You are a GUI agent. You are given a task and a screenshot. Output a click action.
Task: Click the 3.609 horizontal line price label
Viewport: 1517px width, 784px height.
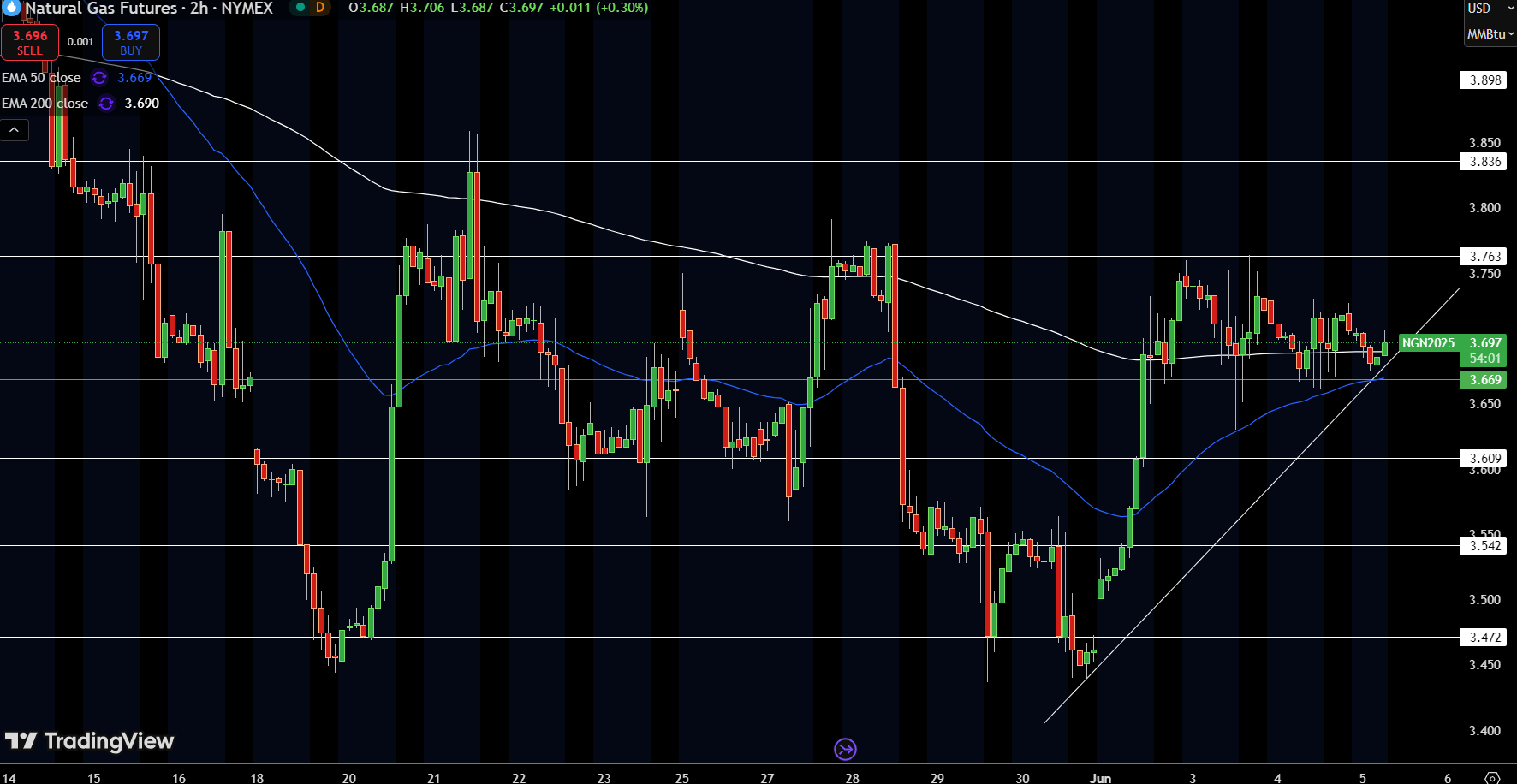pyautogui.click(x=1485, y=459)
